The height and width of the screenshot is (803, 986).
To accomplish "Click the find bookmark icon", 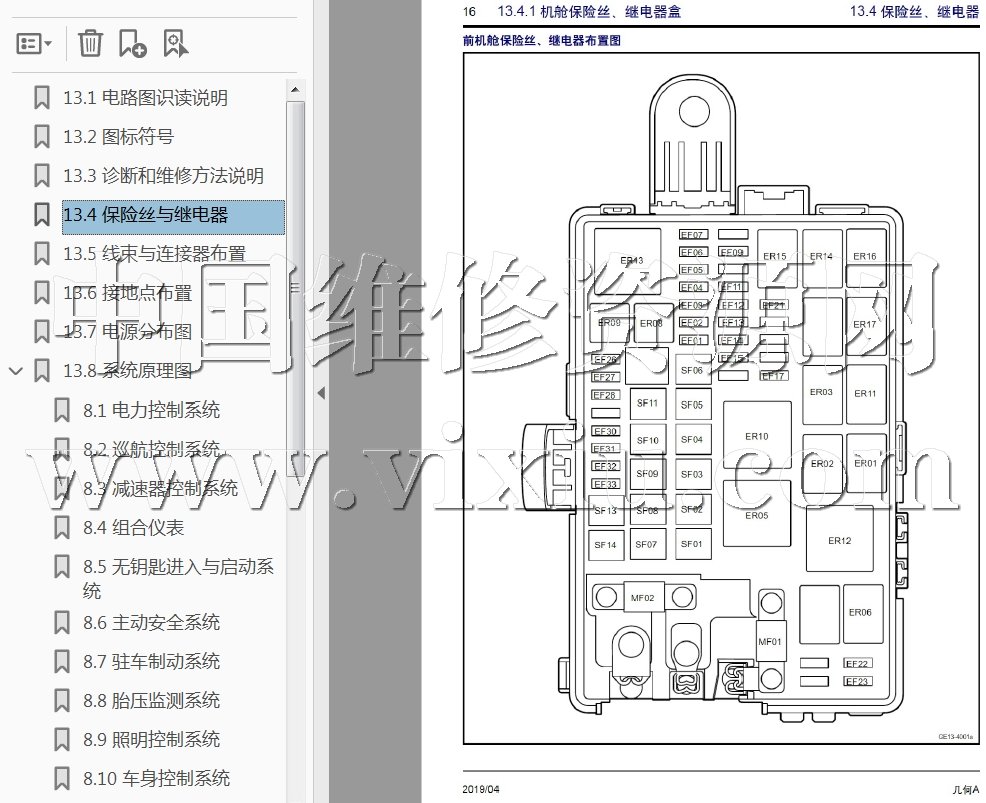I will [x=175, y=43].
